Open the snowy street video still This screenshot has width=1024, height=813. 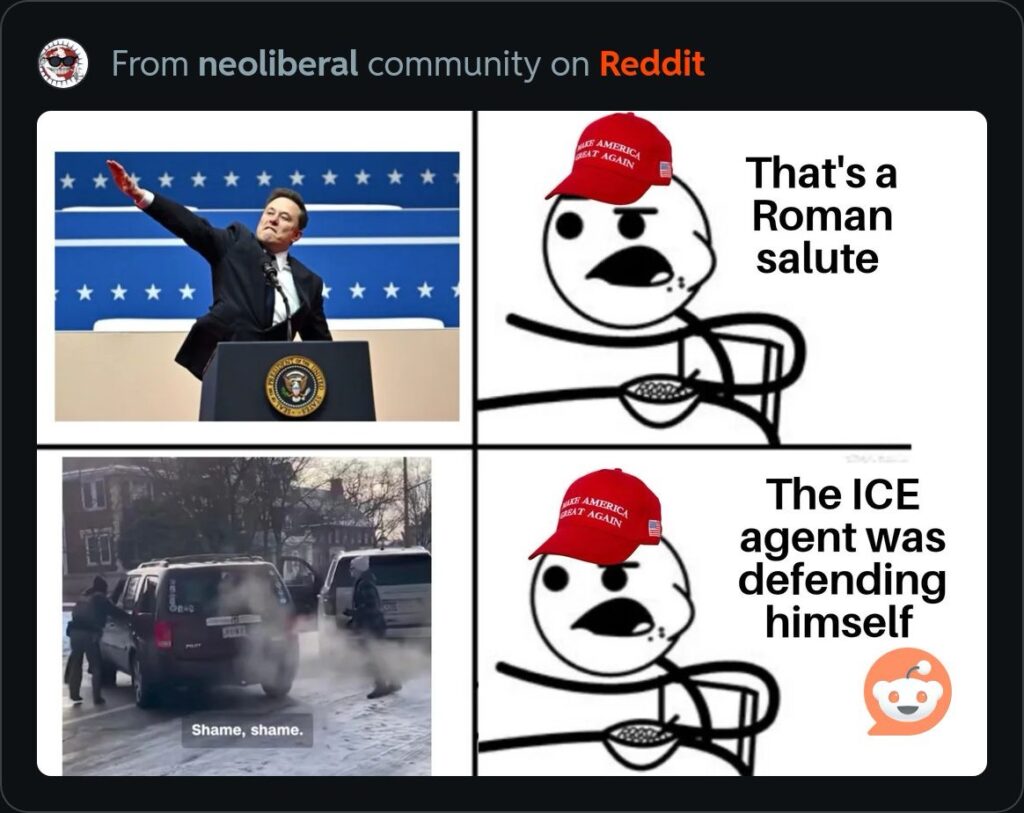pyautogui.click(x=246, y=616)
